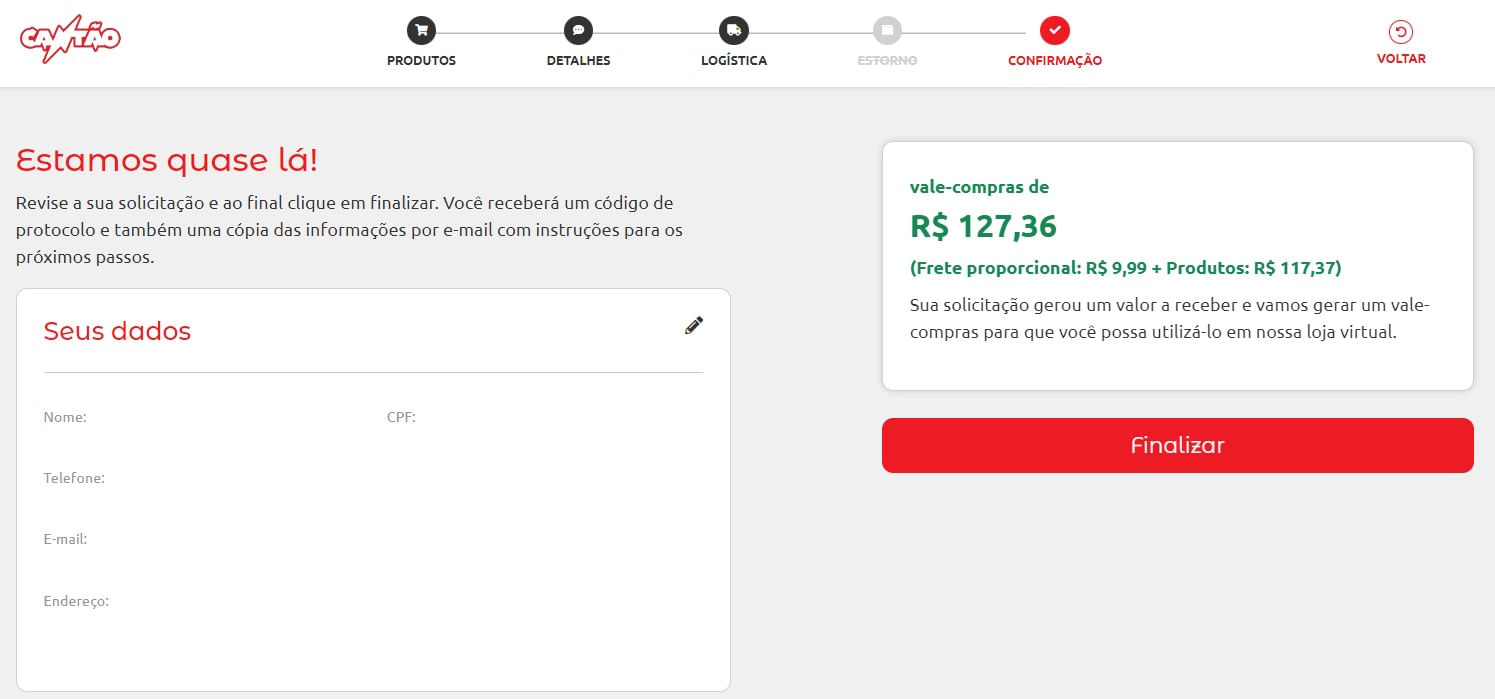Click the Seus dados heading
The height and width of the screenshot is (699, 1495).
(x=117, y=331)
